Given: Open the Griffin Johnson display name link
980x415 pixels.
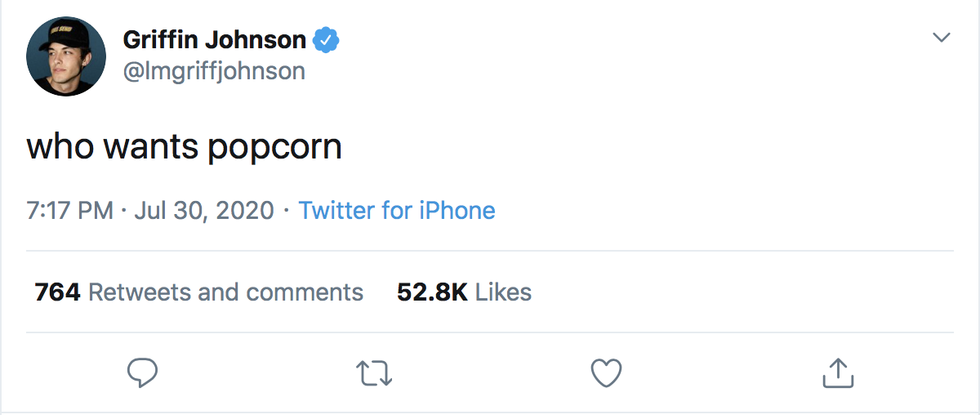Looking at the screenshot, I should [x=214, y=40].
